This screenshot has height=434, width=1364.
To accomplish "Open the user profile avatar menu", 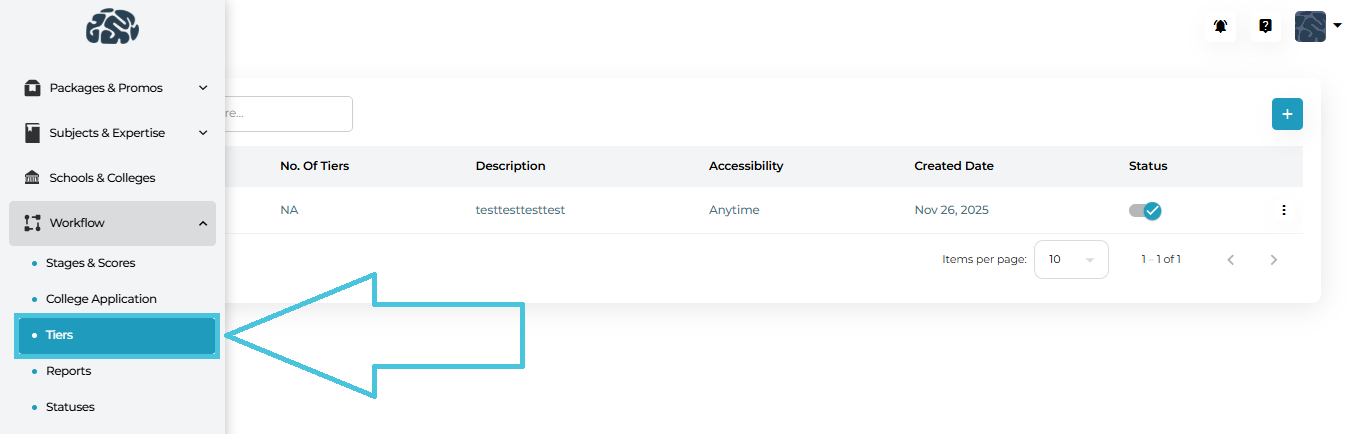I will tap(1317, 27).
